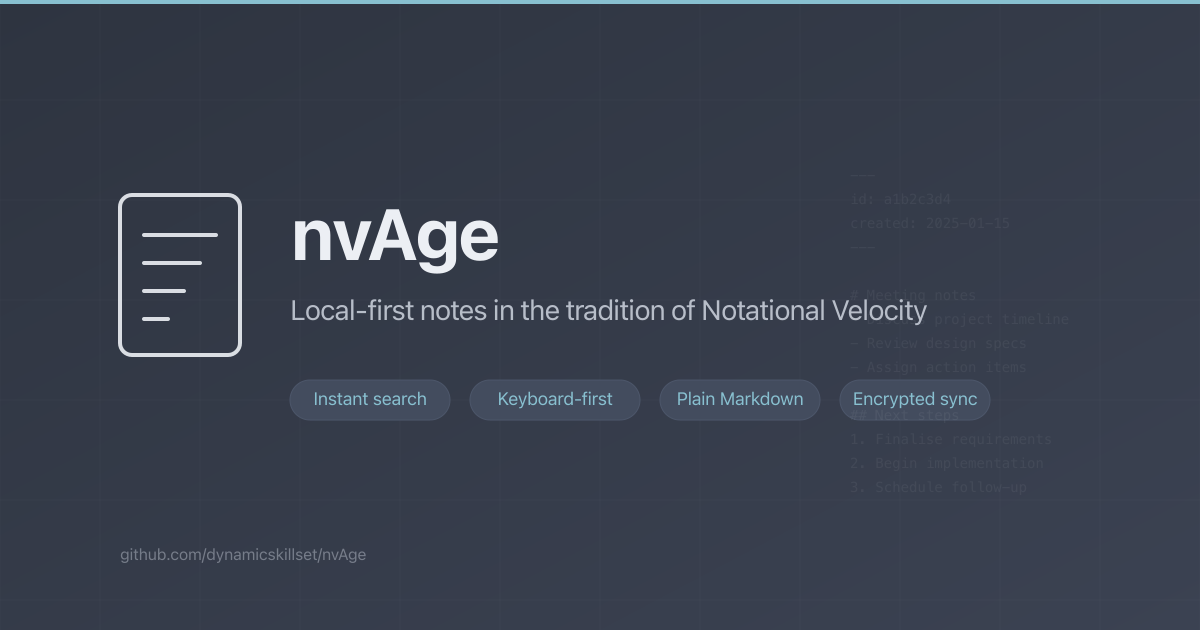Click the note document logo icon
Image resolution: width=1200 pixels, height=630 pixels.
(180, 275)
